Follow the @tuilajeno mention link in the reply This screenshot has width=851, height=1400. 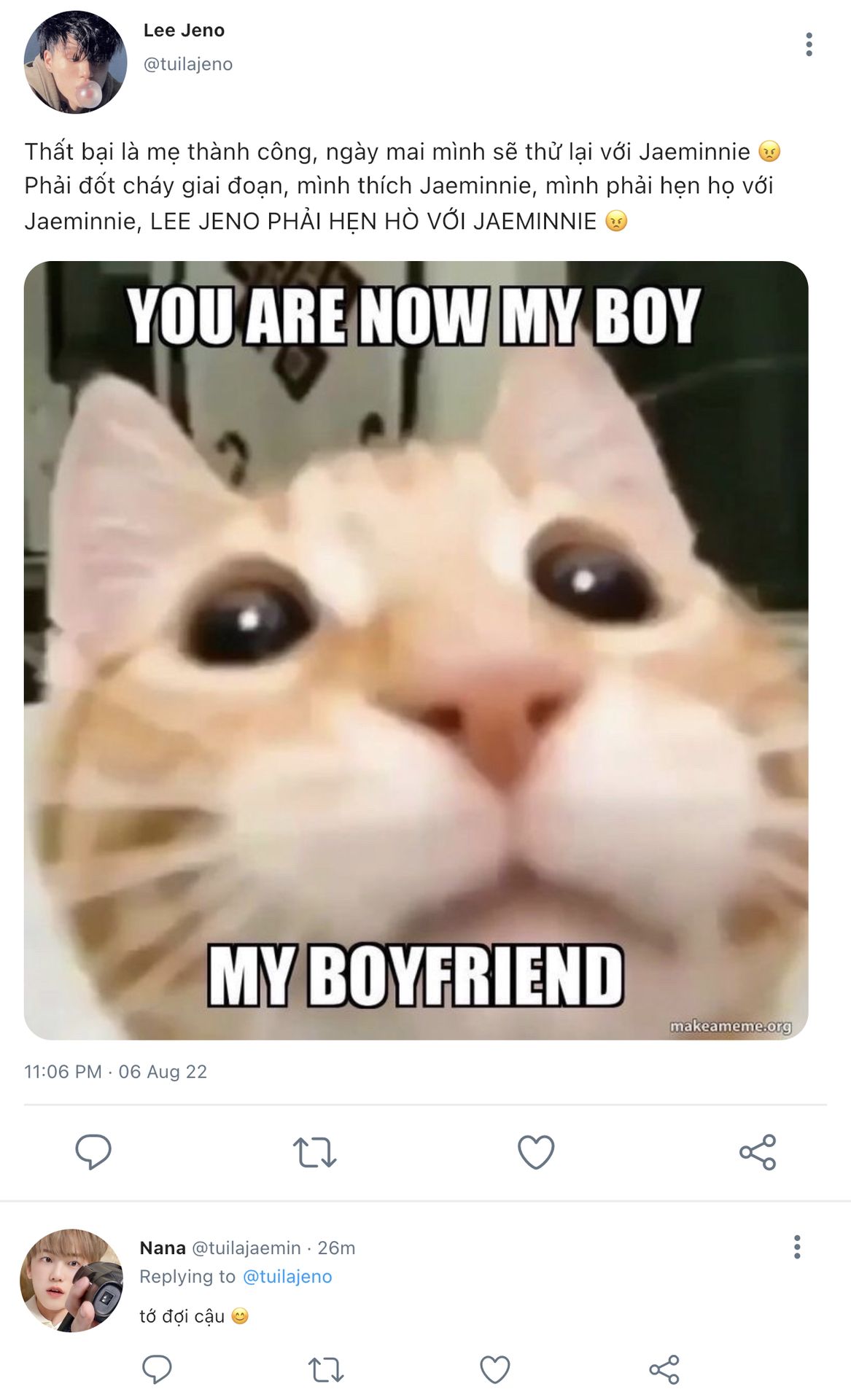(287, 1277)
